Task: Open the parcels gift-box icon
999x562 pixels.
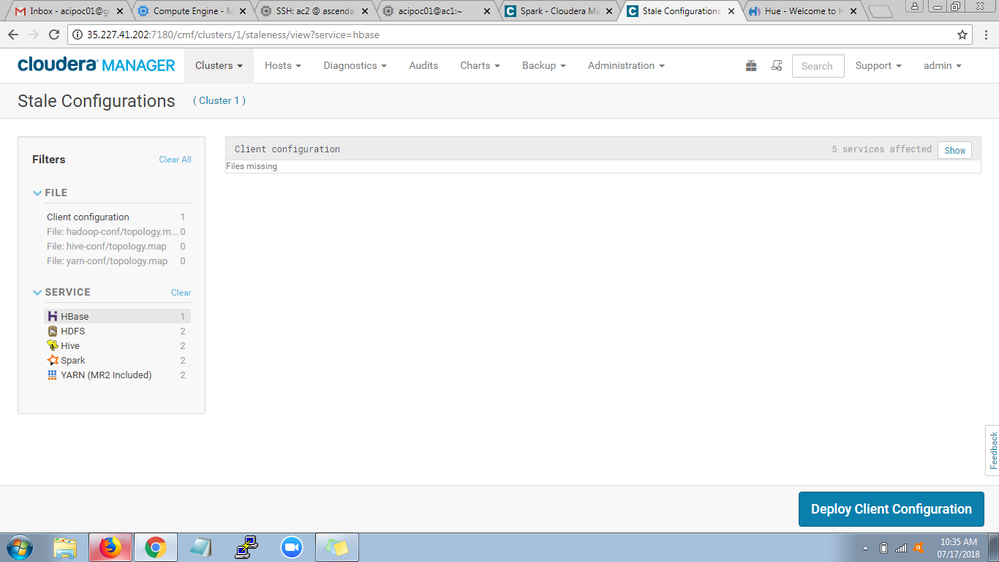Action: click(x=751, y=66)
